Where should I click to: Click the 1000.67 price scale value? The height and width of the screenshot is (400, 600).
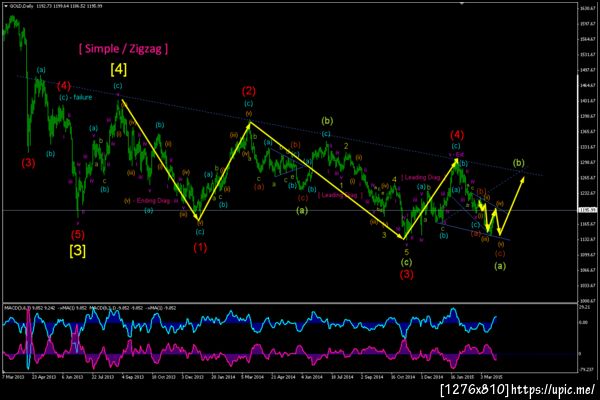[589, 301]
